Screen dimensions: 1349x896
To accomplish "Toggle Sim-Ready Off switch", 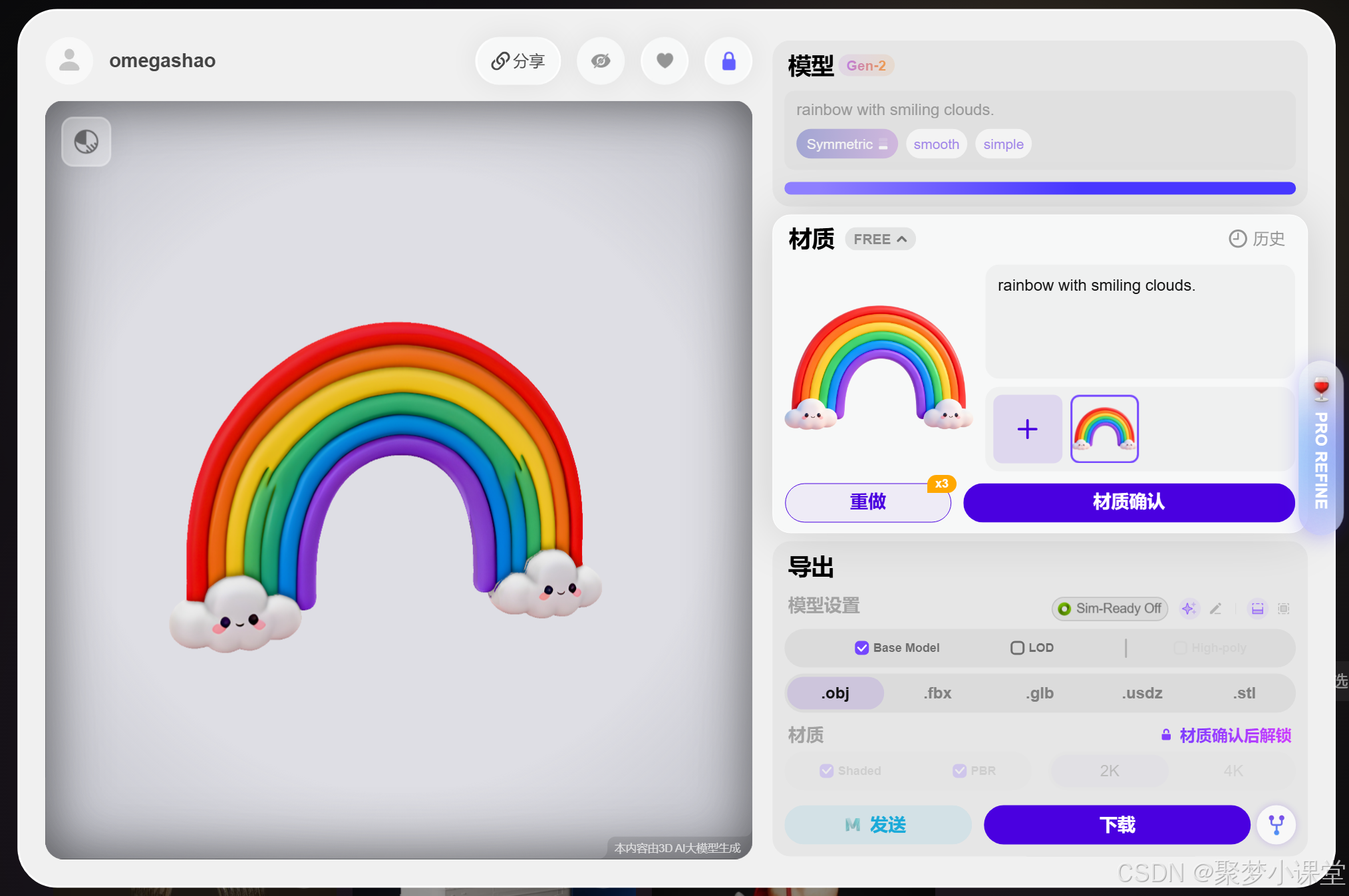I will [x=1110, y=609].
